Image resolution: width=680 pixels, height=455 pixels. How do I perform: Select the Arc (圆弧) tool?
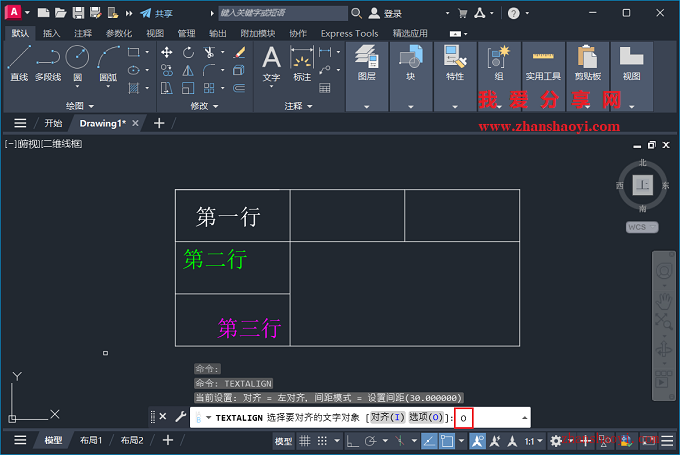click(108, 63)
